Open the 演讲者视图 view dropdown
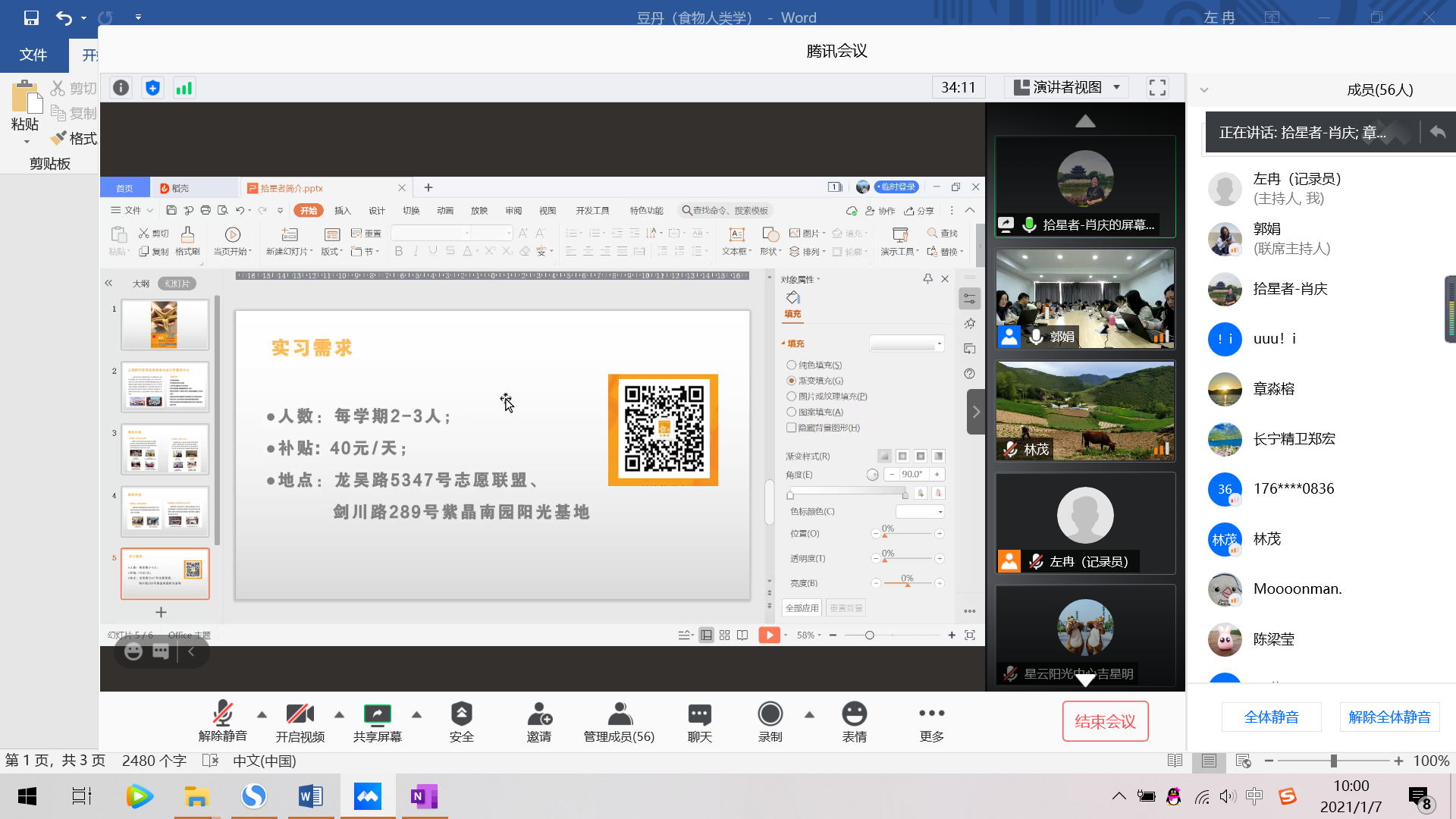Image resolution: width=1456 pixels, height=819 pixels. pos(1066,88)
